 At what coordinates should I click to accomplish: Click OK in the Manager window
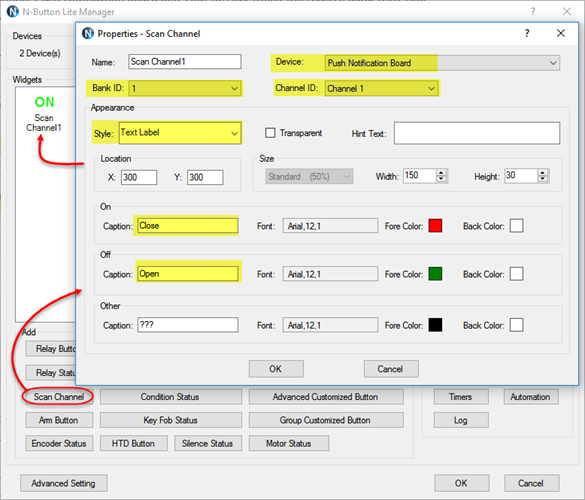[x=462, y=483]
